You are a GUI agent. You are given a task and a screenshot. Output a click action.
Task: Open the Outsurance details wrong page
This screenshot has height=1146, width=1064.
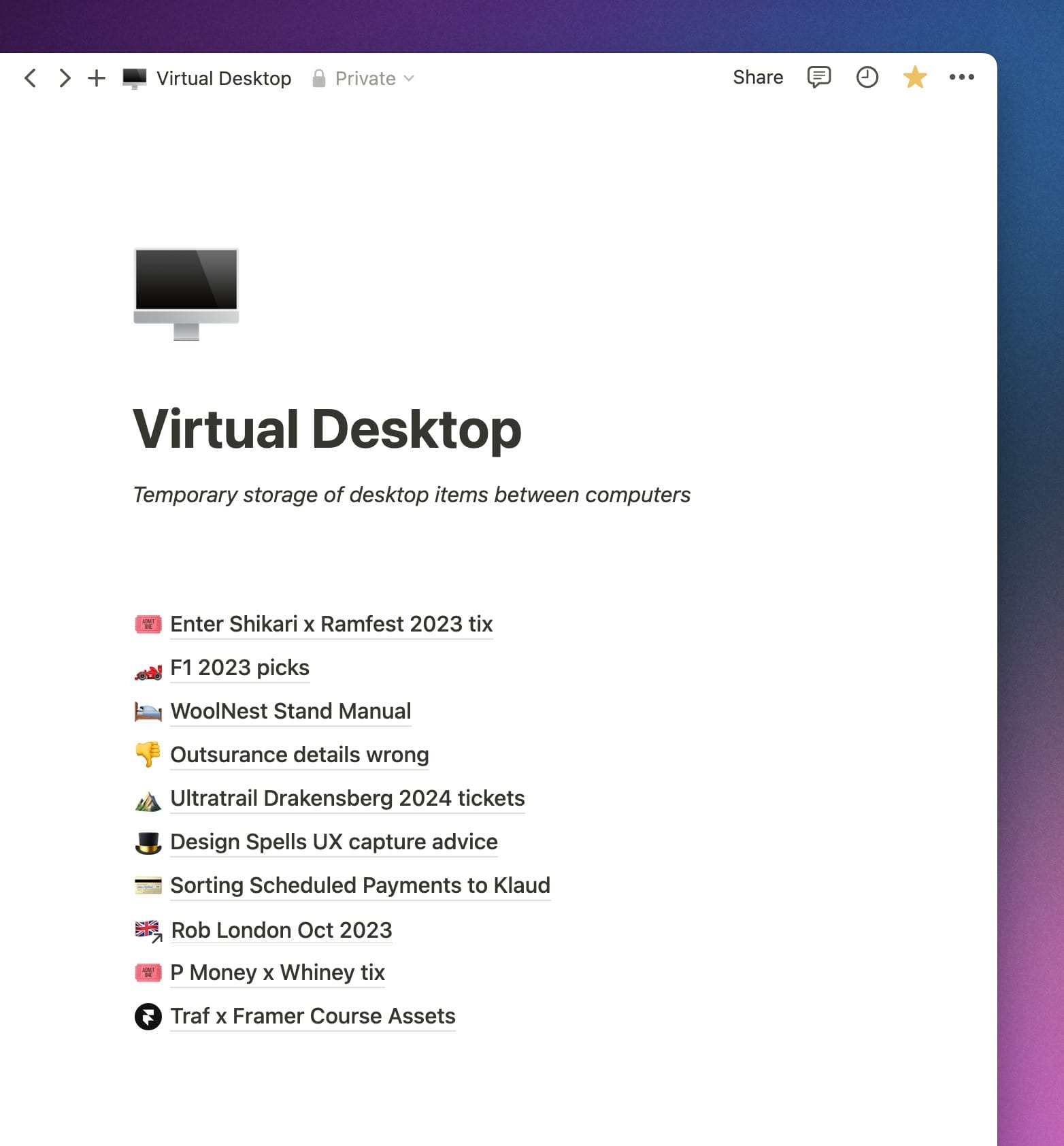pos(299,755)
